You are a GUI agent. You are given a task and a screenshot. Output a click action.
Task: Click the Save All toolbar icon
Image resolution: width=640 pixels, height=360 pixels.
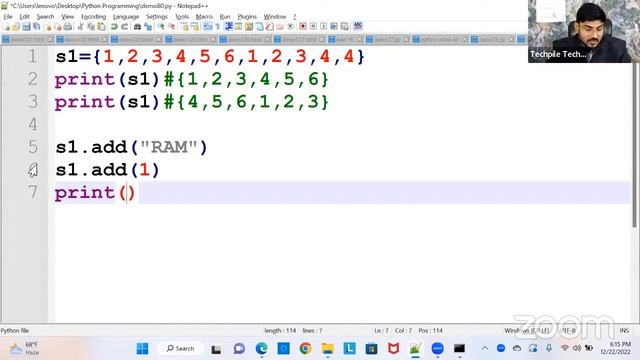(37, 27)
